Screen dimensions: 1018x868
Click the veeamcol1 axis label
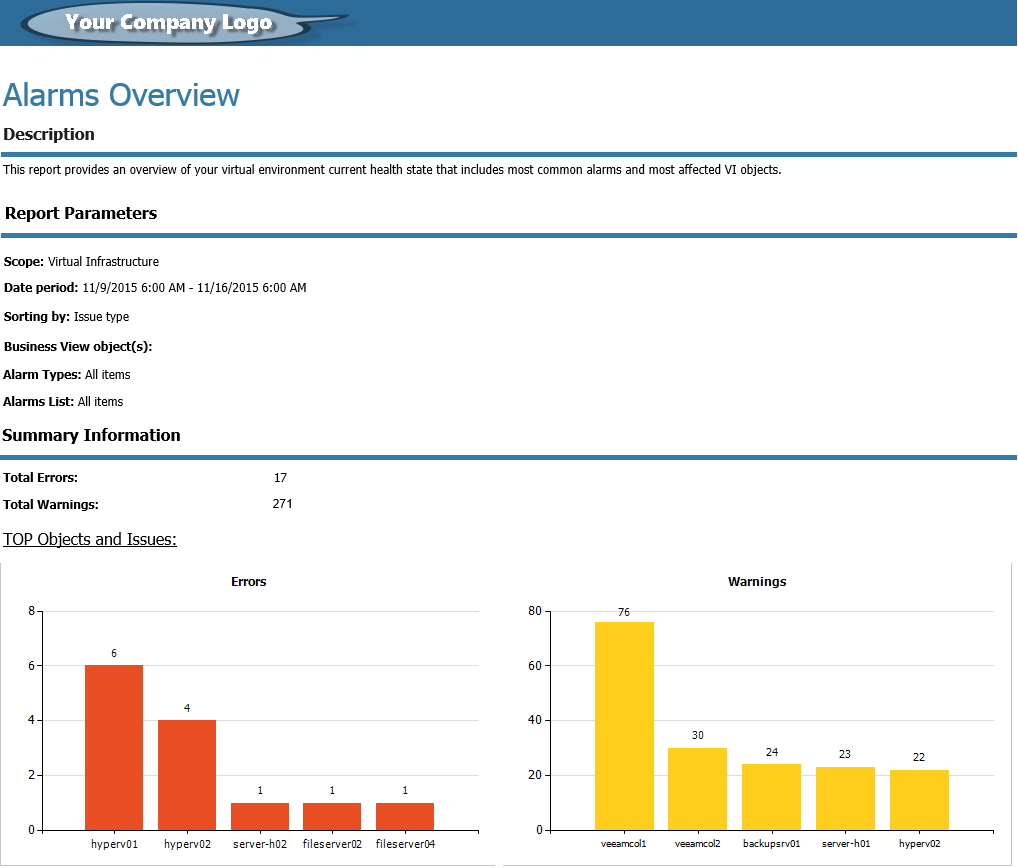click(624, 844)
